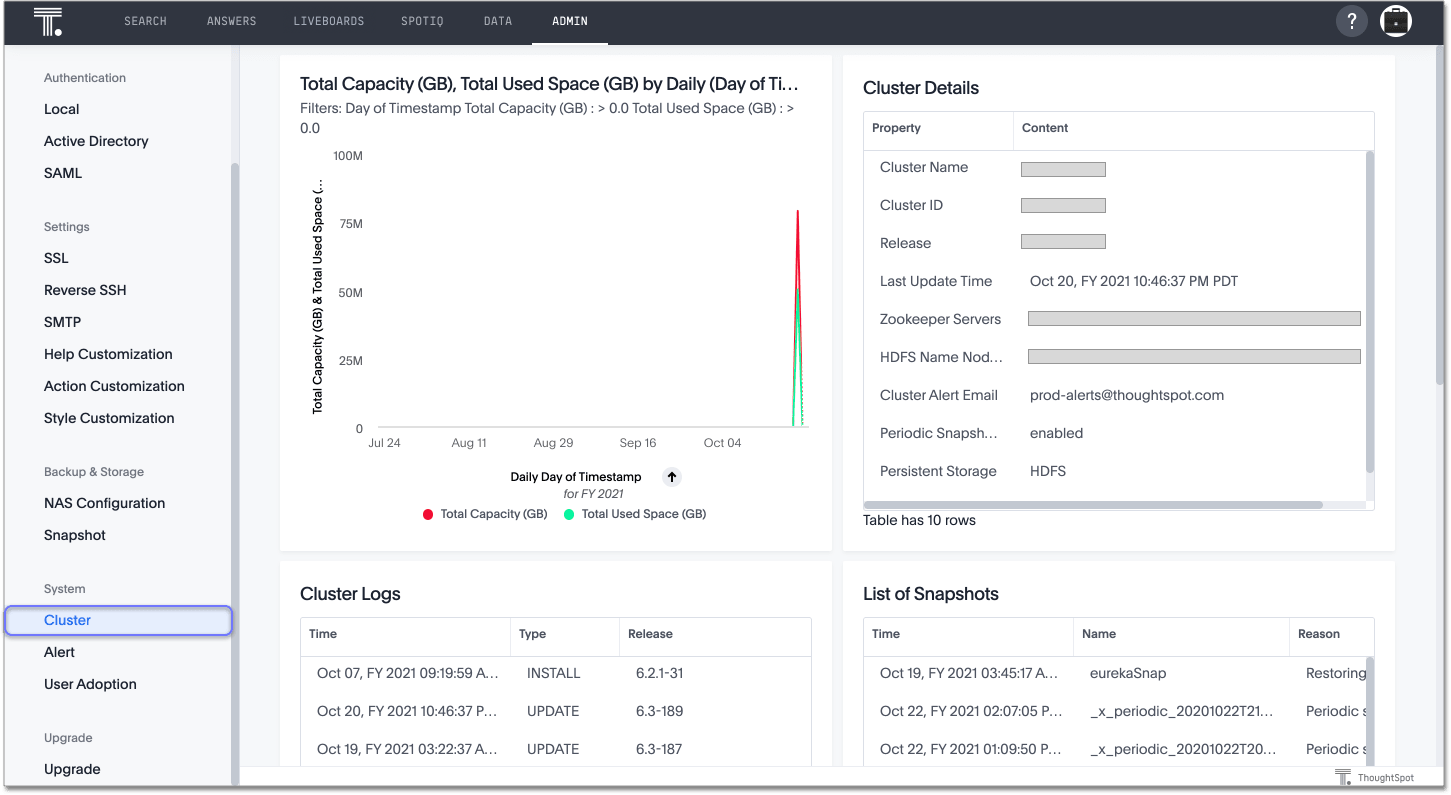Open the LIVEBOARDS menu item

point(329,21)
